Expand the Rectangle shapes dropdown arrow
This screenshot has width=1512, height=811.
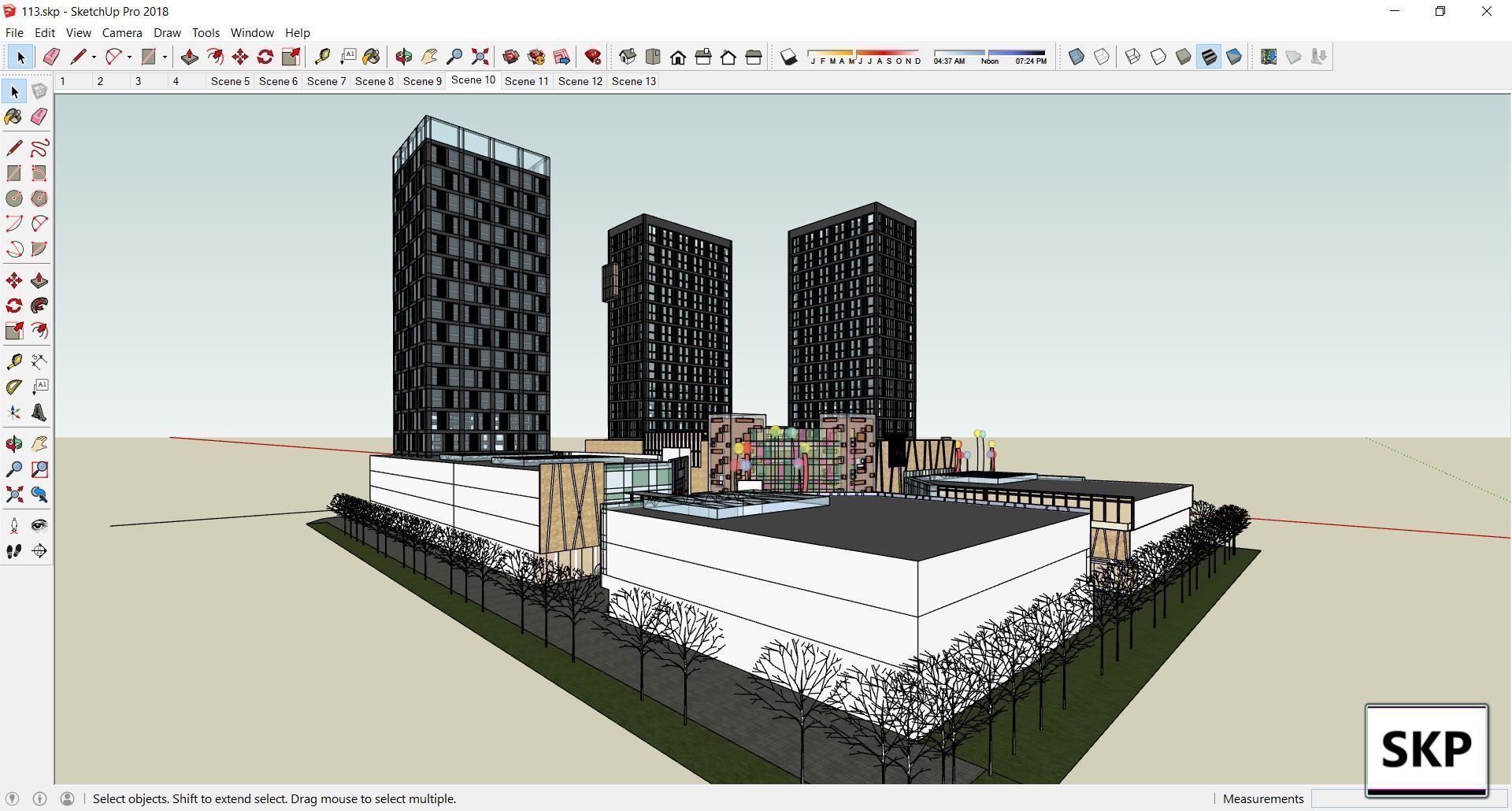point(165,57)
